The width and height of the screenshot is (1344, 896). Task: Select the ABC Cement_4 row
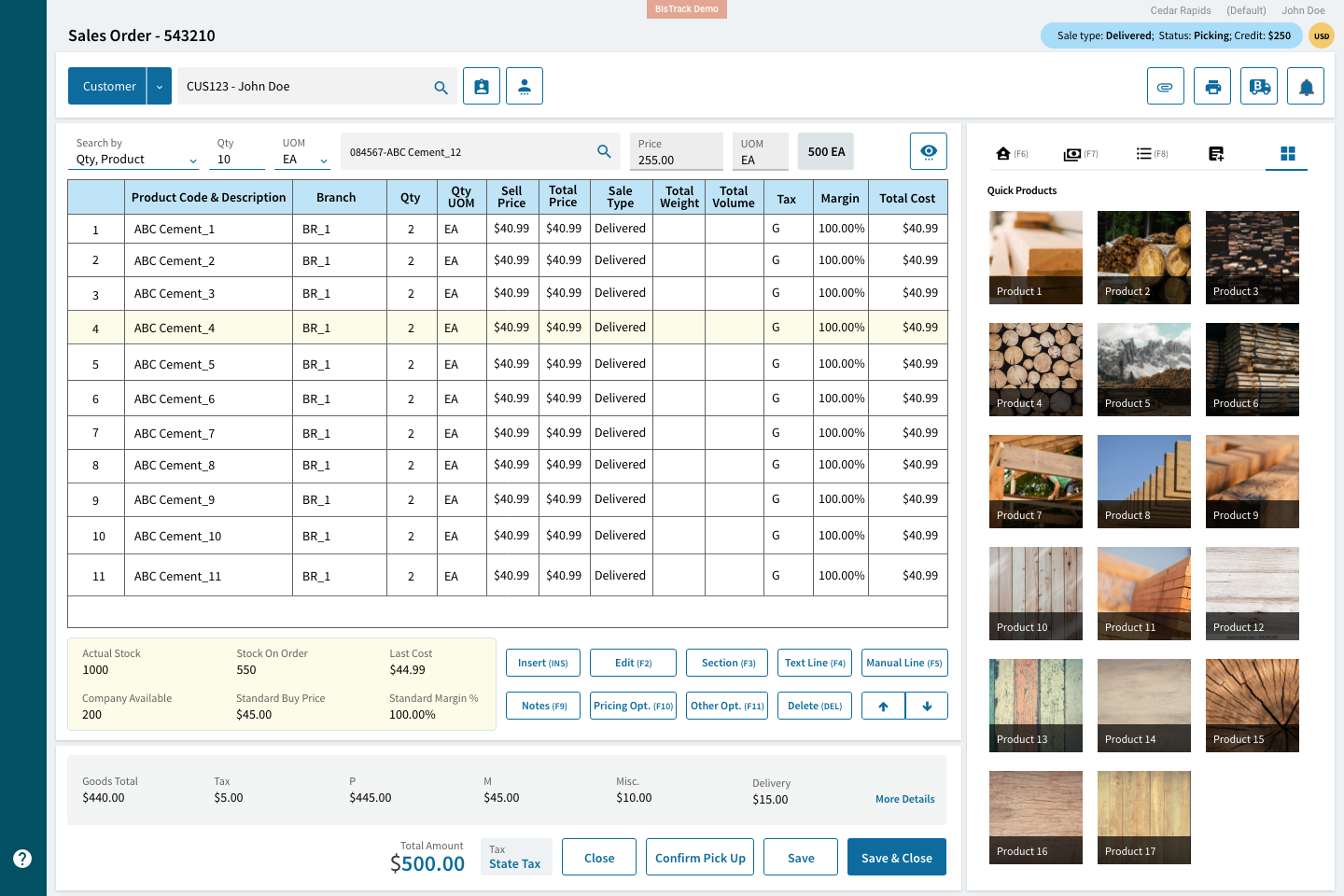[508, 328]
